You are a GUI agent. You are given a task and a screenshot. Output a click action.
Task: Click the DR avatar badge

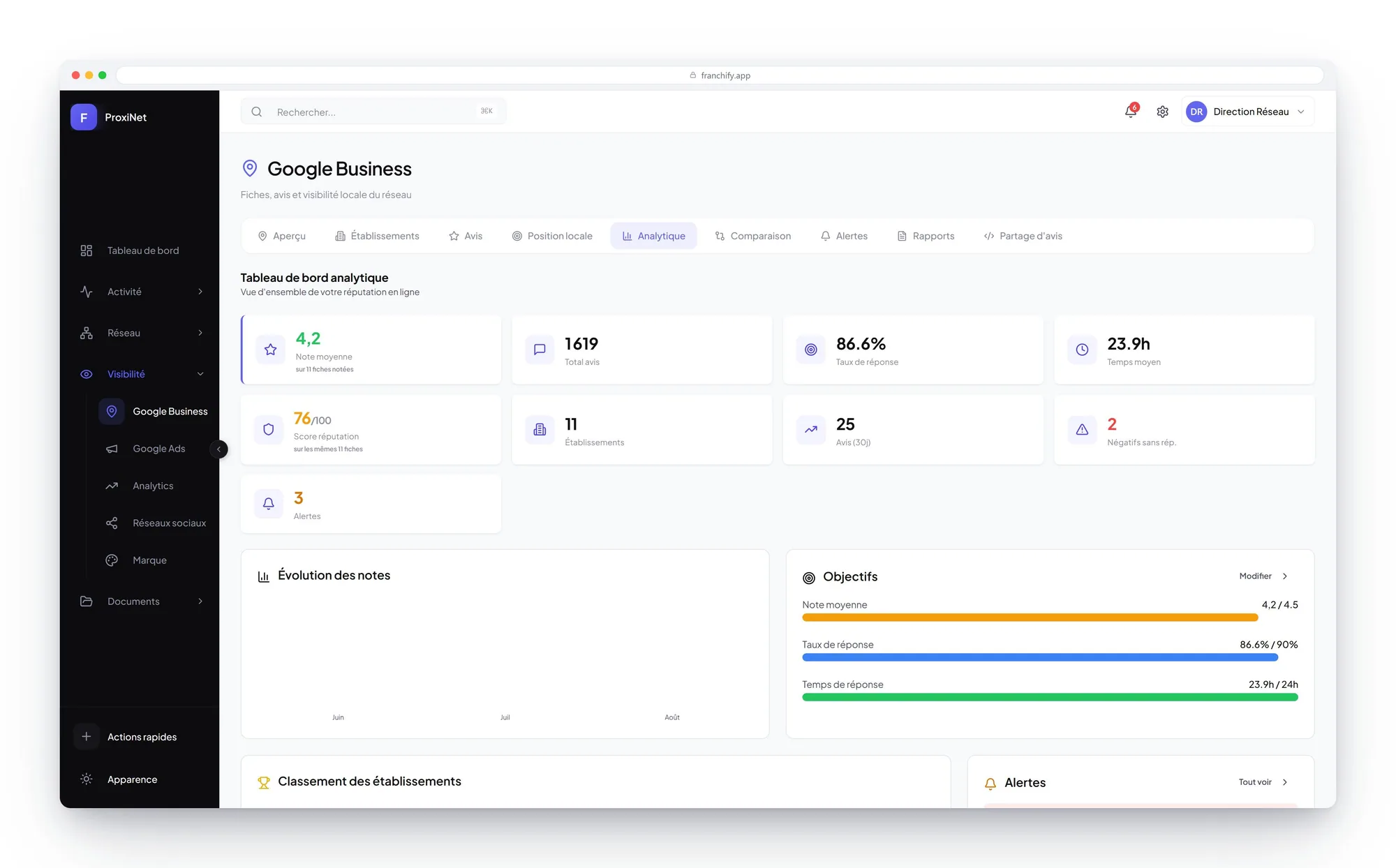1196,112
